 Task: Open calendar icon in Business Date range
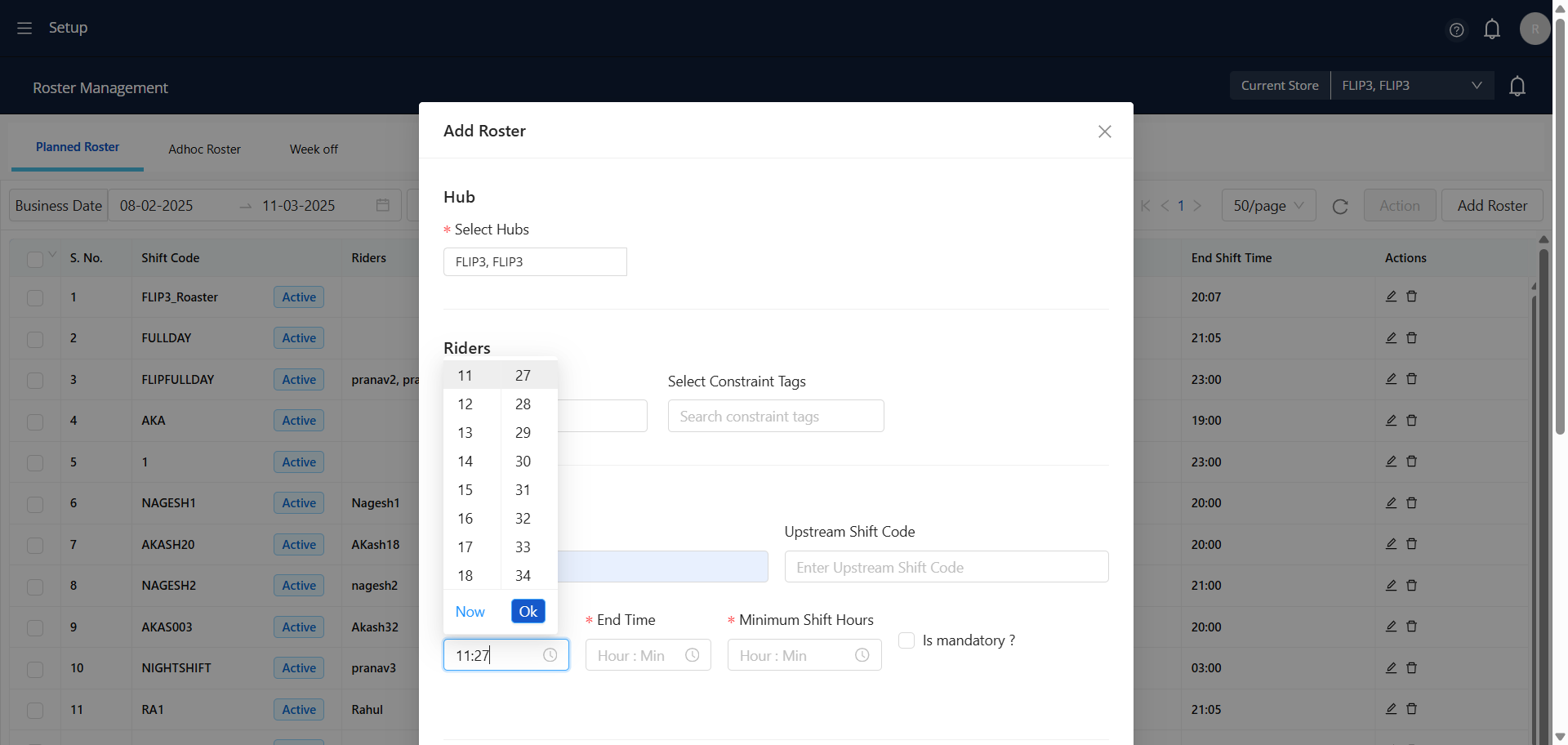(x=382, y=205)
